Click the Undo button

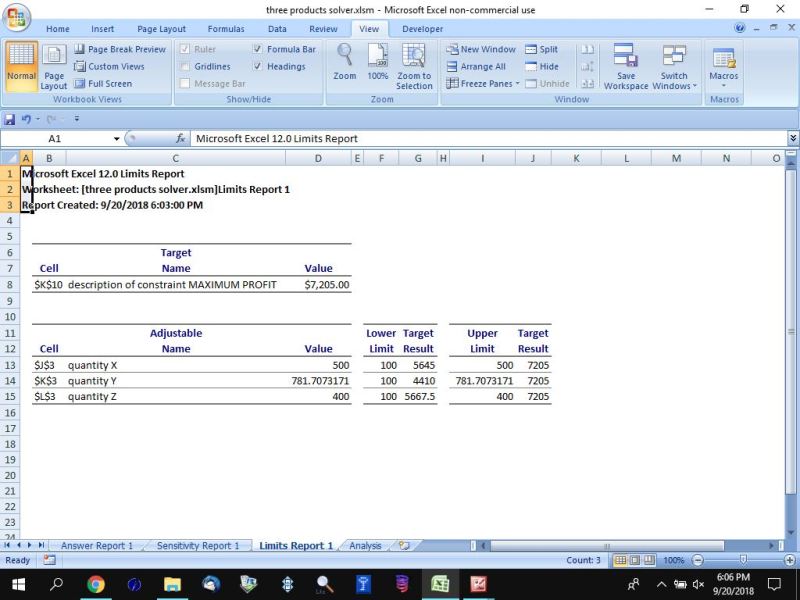(x=26, y=119)
